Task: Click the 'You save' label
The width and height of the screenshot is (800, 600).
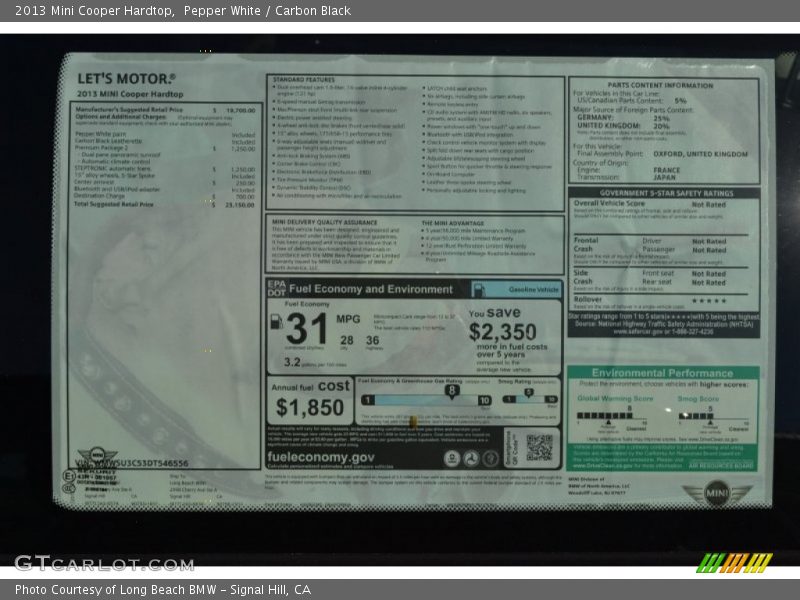Action: 495,313
